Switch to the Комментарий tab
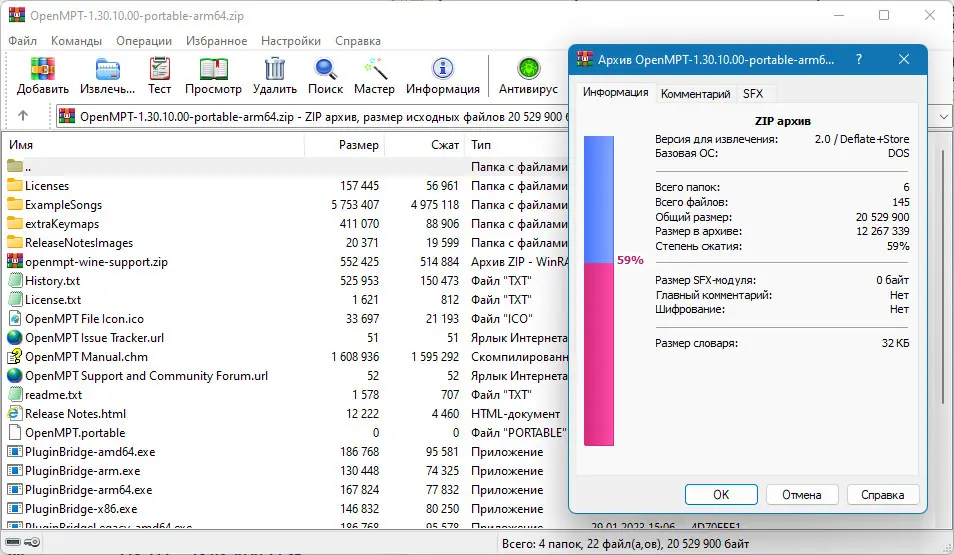Image resolution: width=954 pixels, height=555 pixels. (x=695, y=94)
